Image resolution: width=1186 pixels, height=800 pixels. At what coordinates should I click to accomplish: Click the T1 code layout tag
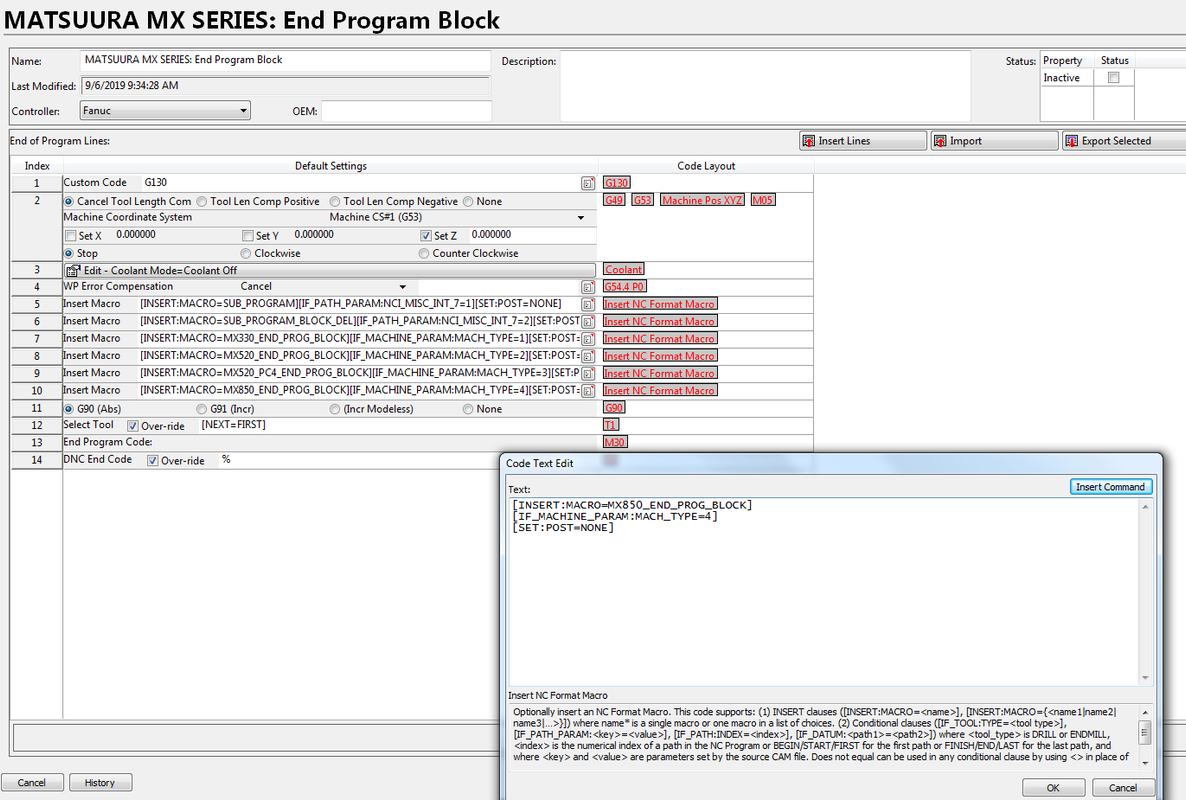(x=610, y=426)
